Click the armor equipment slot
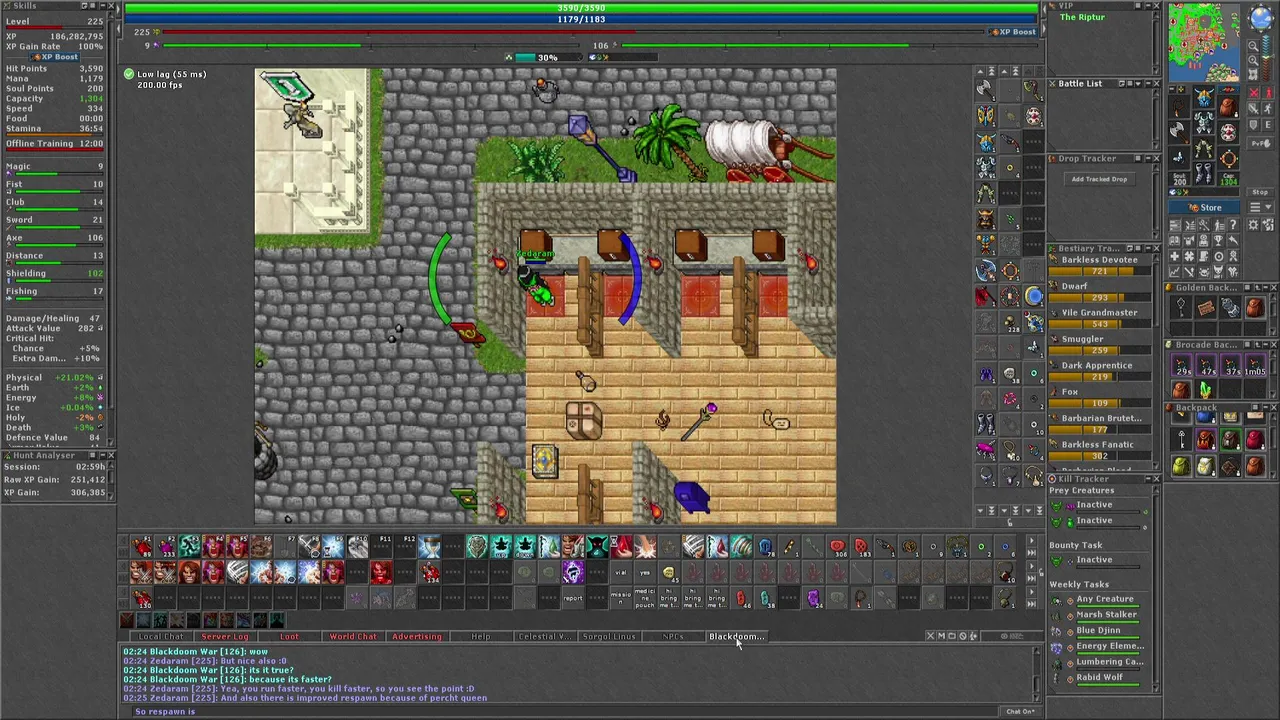Screen dimensions: 1280x720 tap(1204, 122)
